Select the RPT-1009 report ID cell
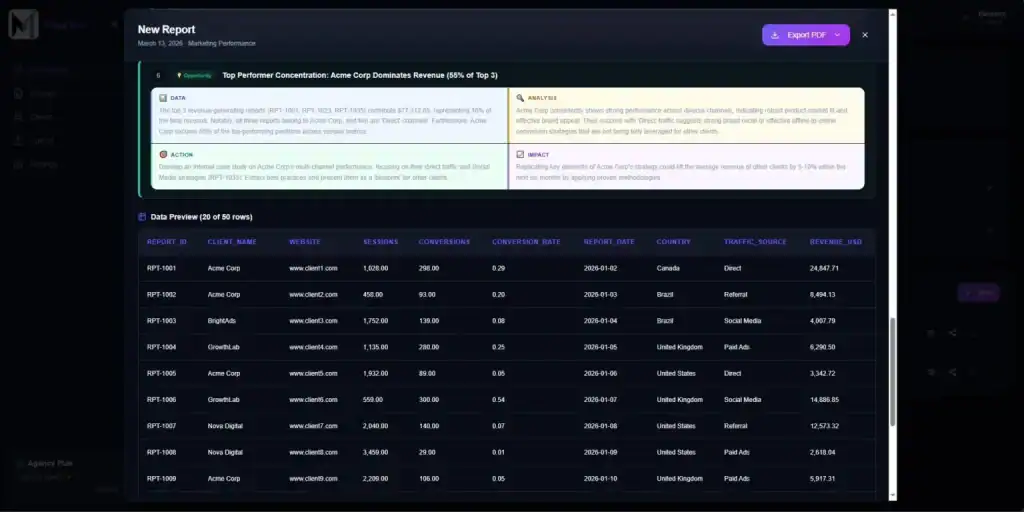The width and height of the screenshot is (1024, 512). [x=161, y=479]
